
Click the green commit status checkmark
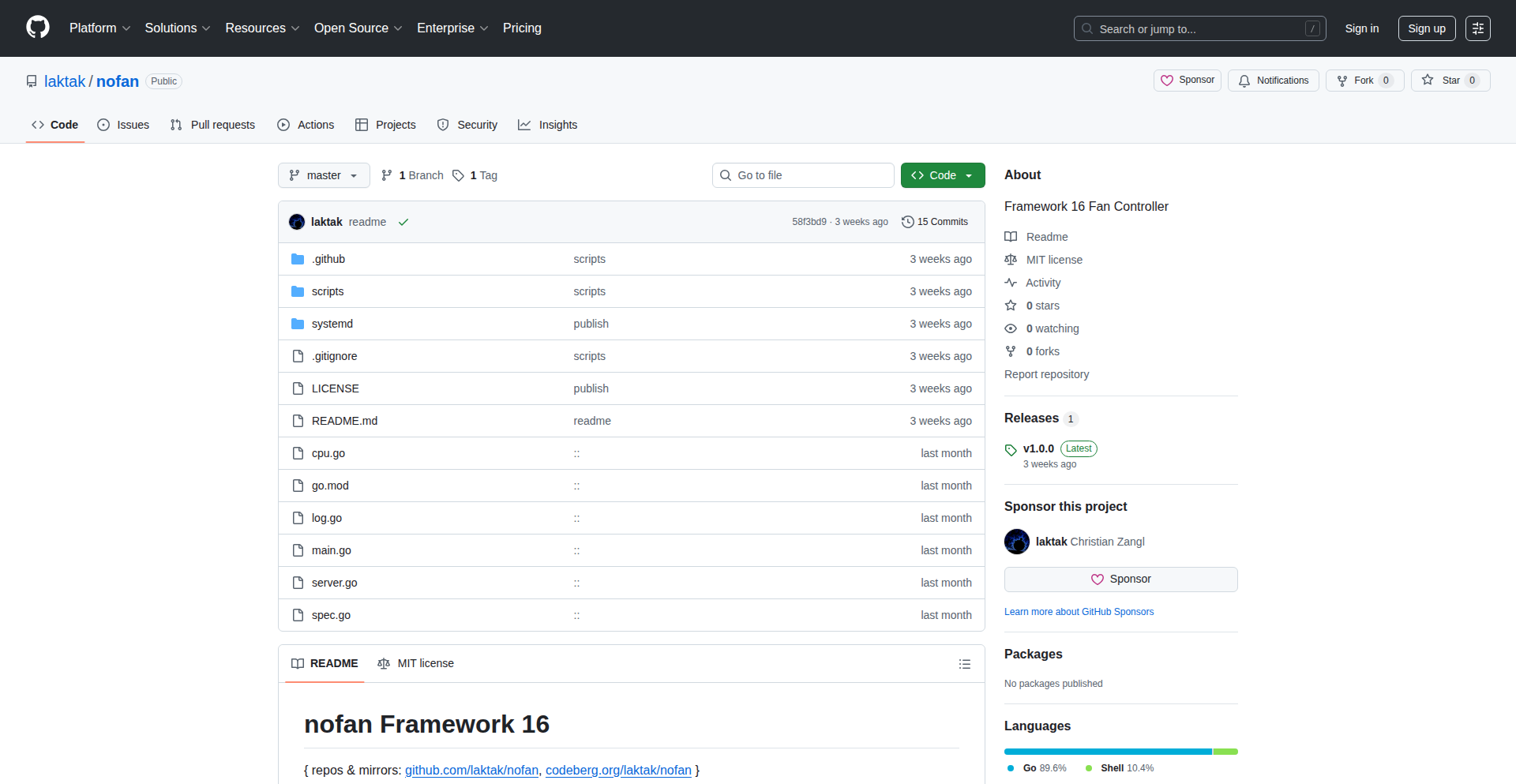(x=403, y=222)
